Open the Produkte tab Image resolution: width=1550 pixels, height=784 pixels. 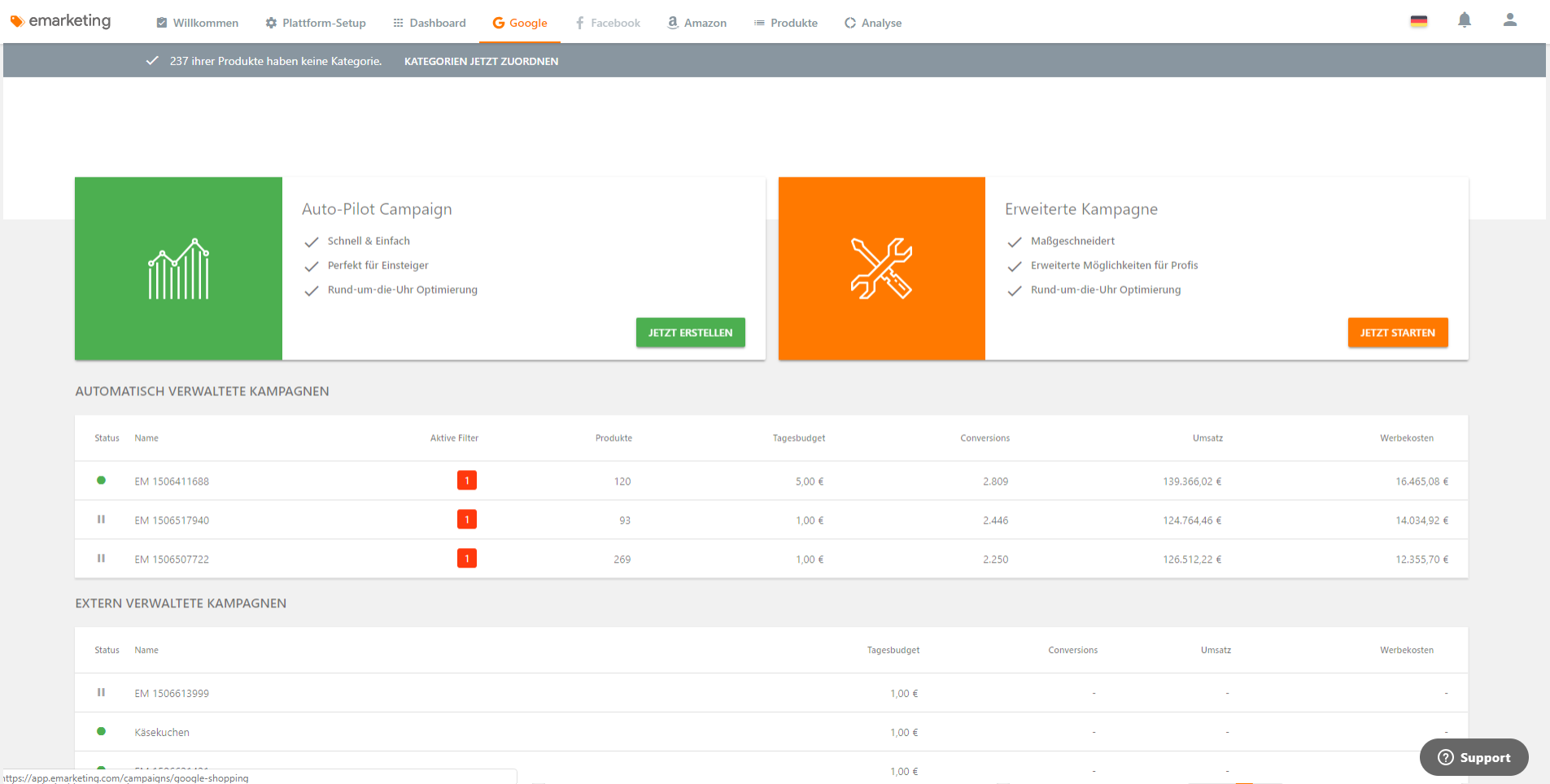point(786,23)
